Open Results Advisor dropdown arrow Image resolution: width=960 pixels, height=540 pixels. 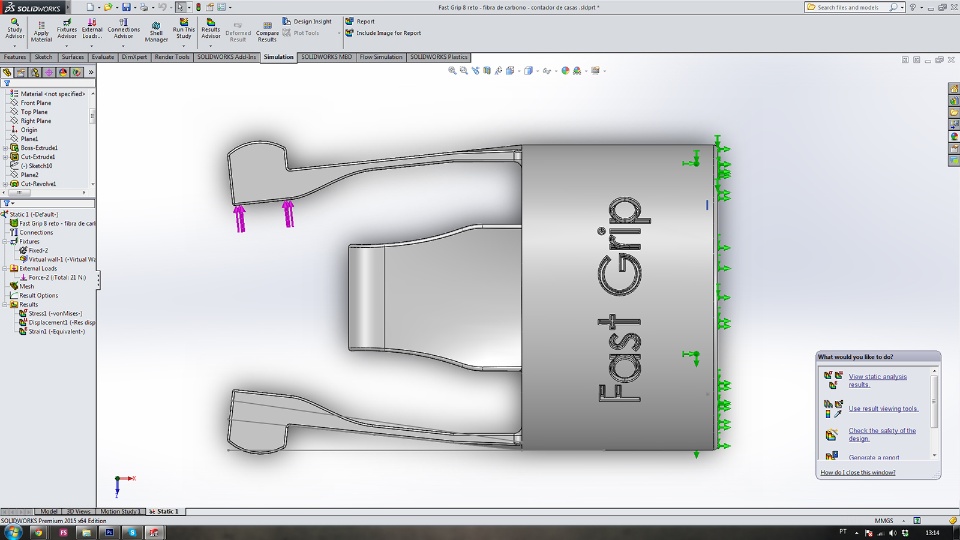pos(211,46)
